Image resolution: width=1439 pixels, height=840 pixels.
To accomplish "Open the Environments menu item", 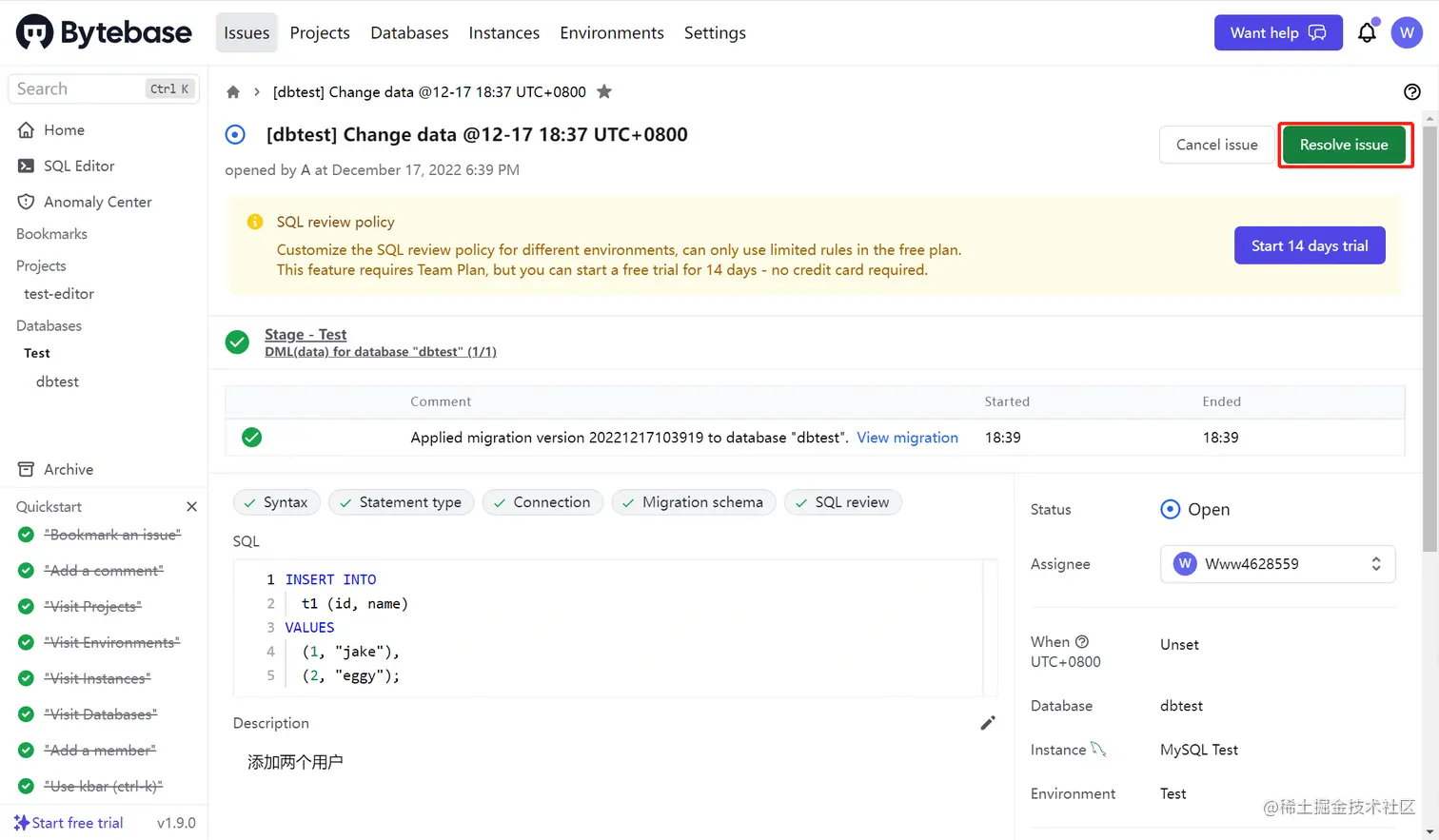I will point(612,33).
